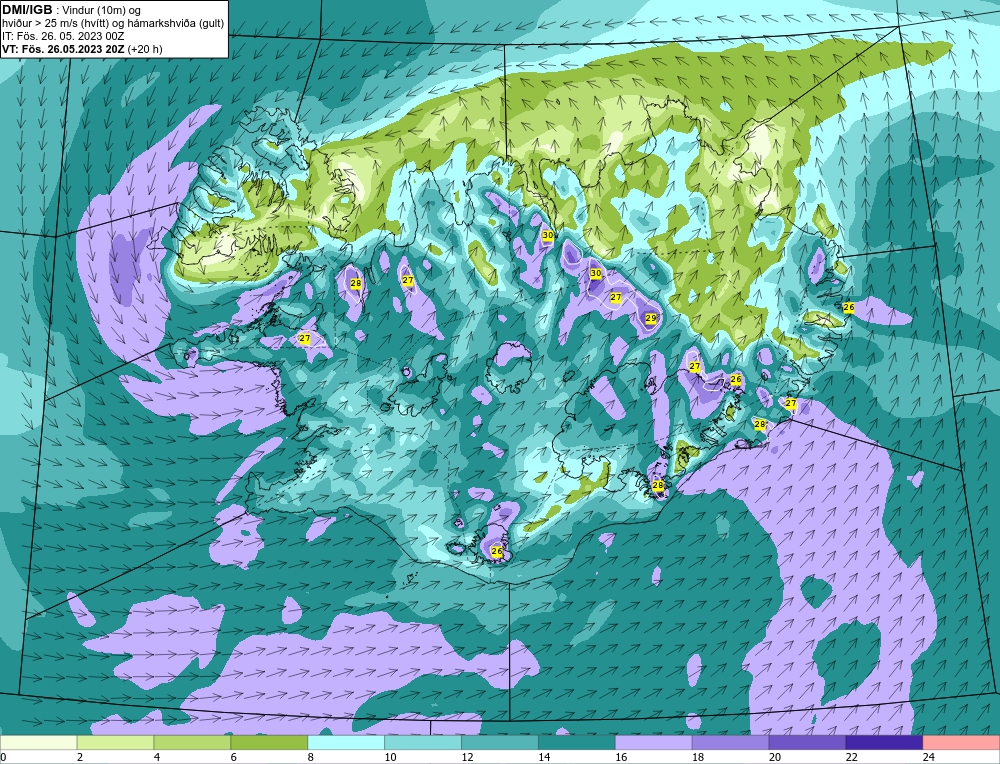
Task: Pick the 0–2 m/s palest legend swatch
Action: pos(38,743)
